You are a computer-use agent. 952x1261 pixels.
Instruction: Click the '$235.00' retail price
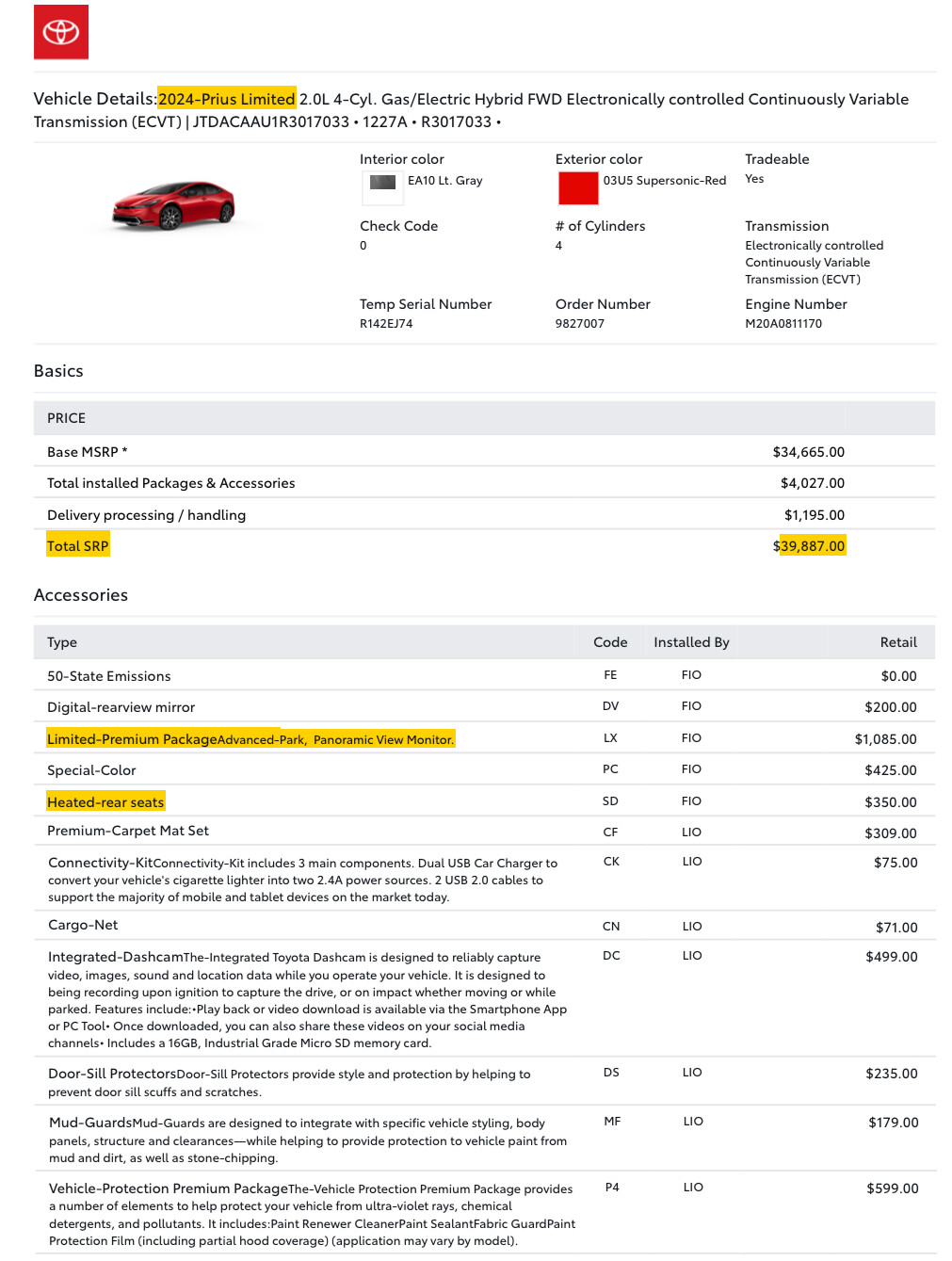pyautogui.click(x=892, y=1074)
